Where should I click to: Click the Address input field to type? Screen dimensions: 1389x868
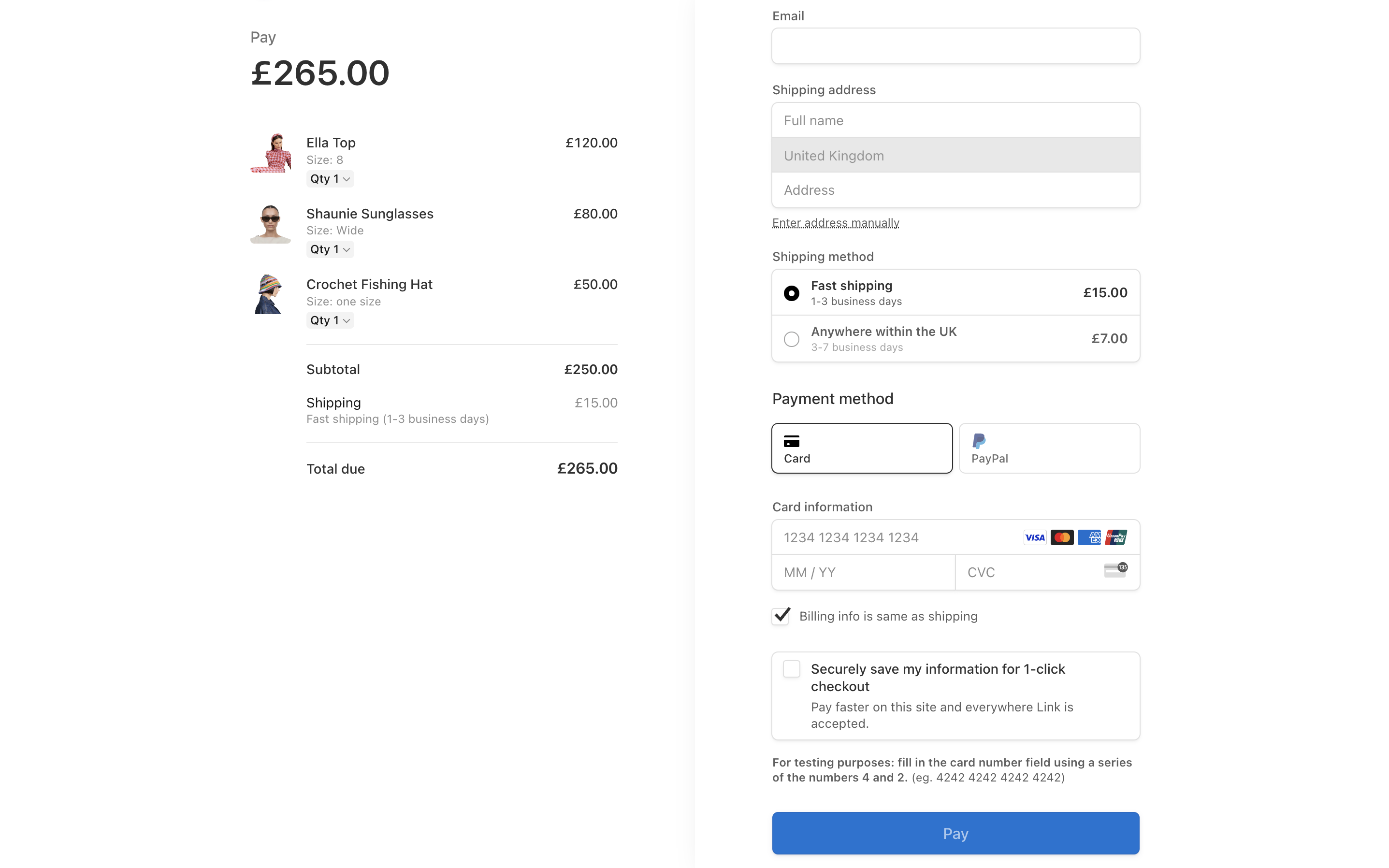pos(955,189)
